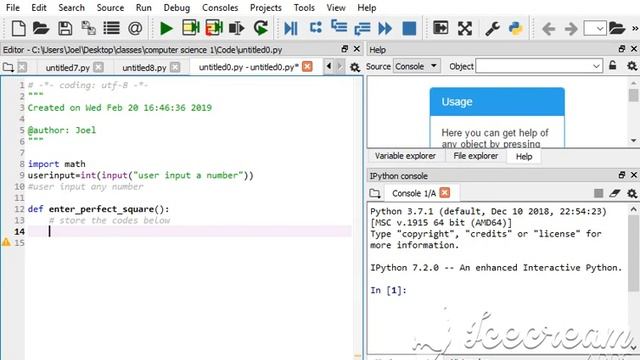Image resolution: width=640 pixels, height=360 pixels.
Task: Open the Debug menu
Action: [x=177, y=8]
